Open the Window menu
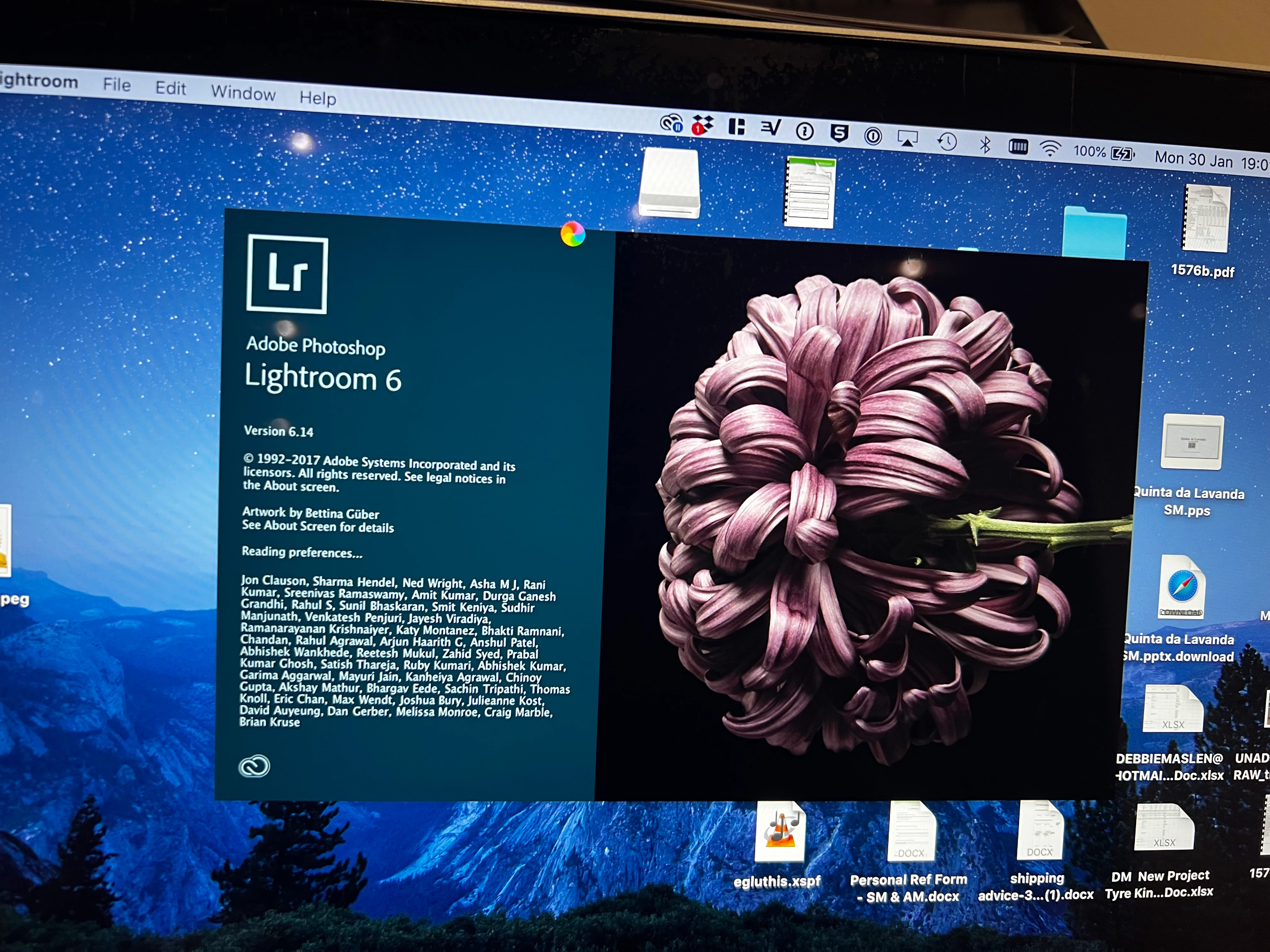This screenshot has height=952, width=1270. 243,92
